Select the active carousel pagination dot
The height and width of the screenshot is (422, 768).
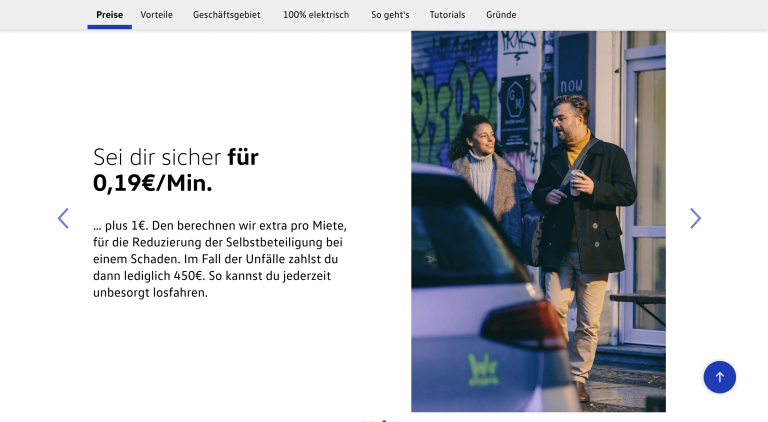coord(384,421)
